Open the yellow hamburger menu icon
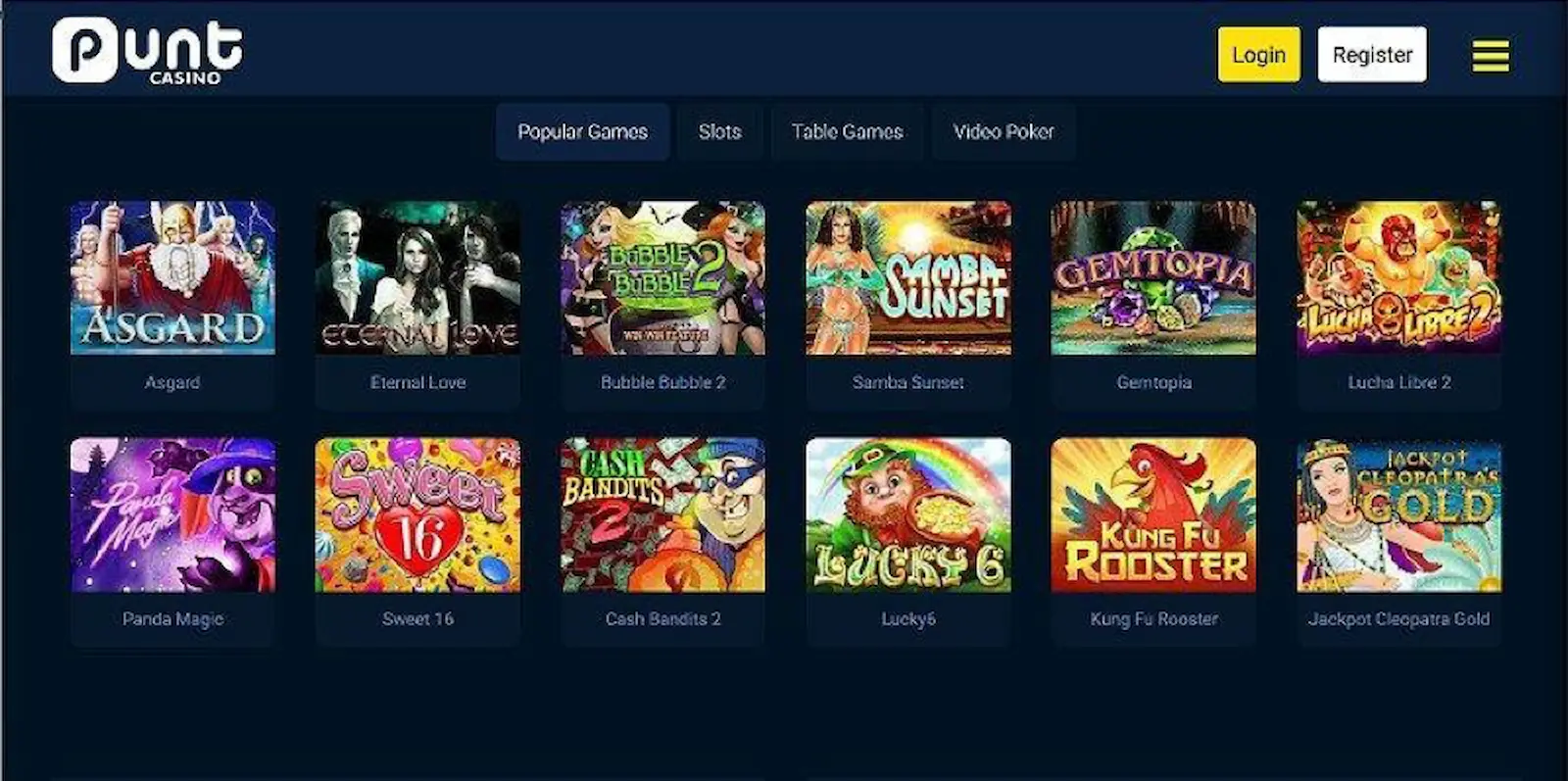The image size is (1568, 781). point(1491,56)
